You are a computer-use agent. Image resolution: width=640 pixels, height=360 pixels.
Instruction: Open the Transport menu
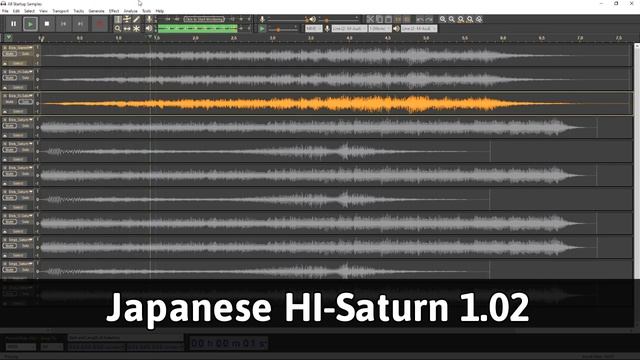60,11
